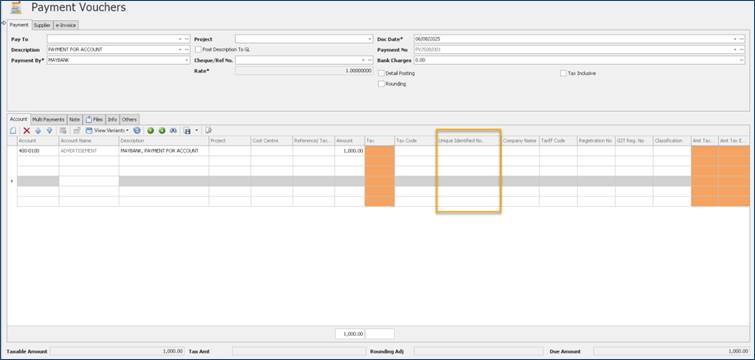Viewport: 755px width, 360px height.
Task: Open the Pay To dropdown
Action: [x=181, y=39]
